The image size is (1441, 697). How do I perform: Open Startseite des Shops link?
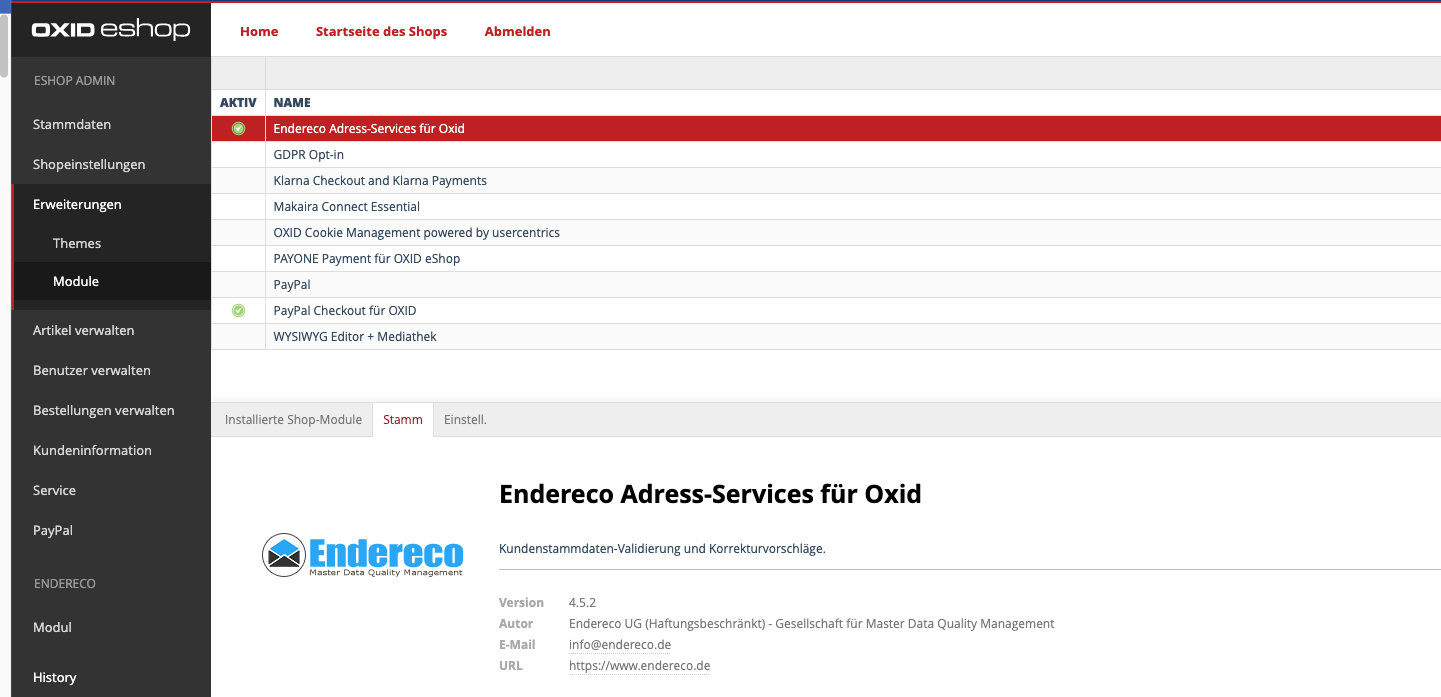coord(381,31)
